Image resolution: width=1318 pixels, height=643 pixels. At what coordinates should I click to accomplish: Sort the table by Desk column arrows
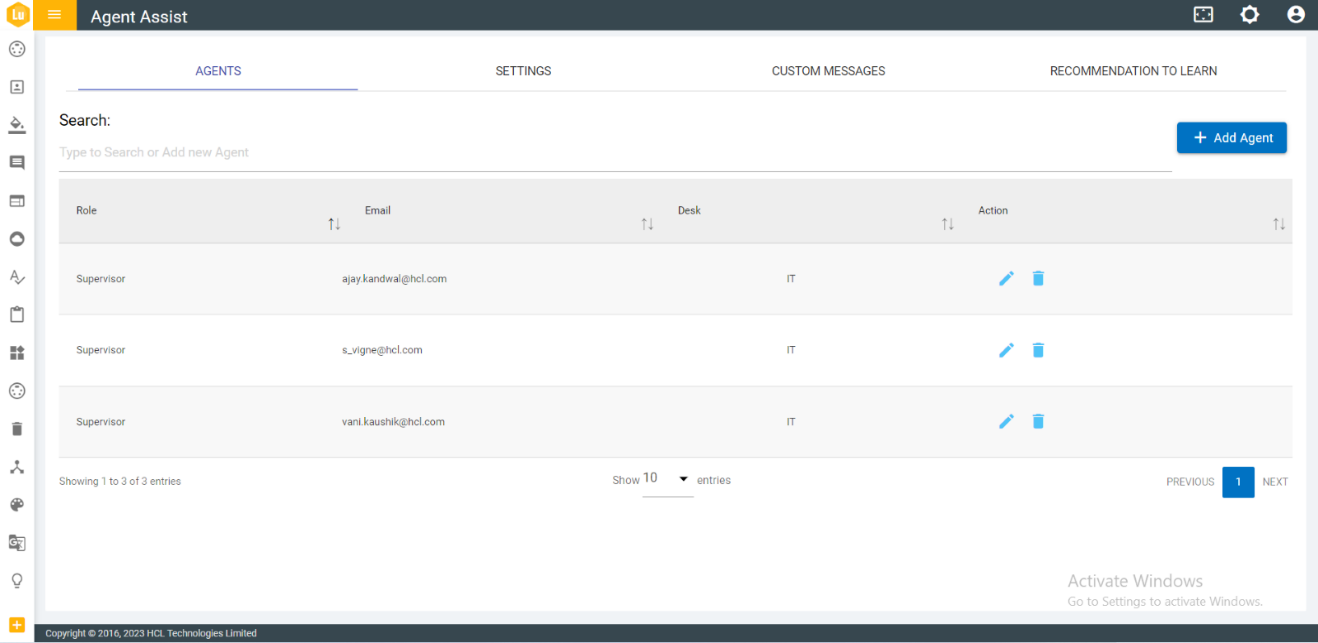tap(947, 224)
